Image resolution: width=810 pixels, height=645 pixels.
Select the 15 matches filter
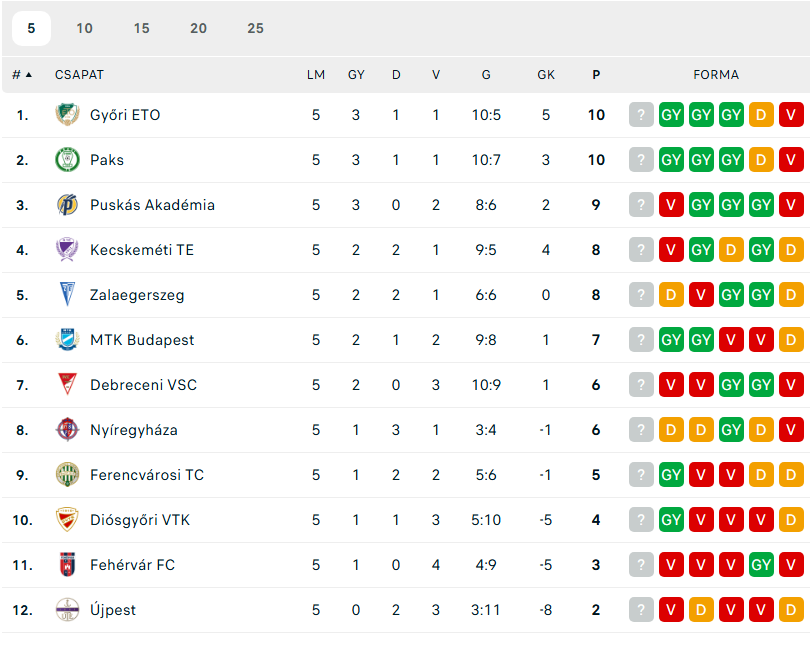(x=142, y=28)
